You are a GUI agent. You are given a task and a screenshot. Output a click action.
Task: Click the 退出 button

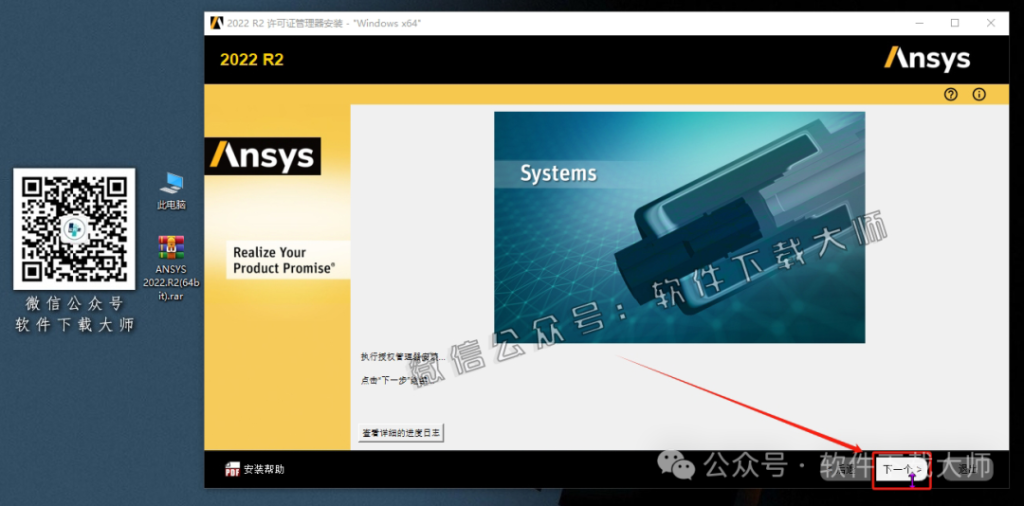[967, 469]
